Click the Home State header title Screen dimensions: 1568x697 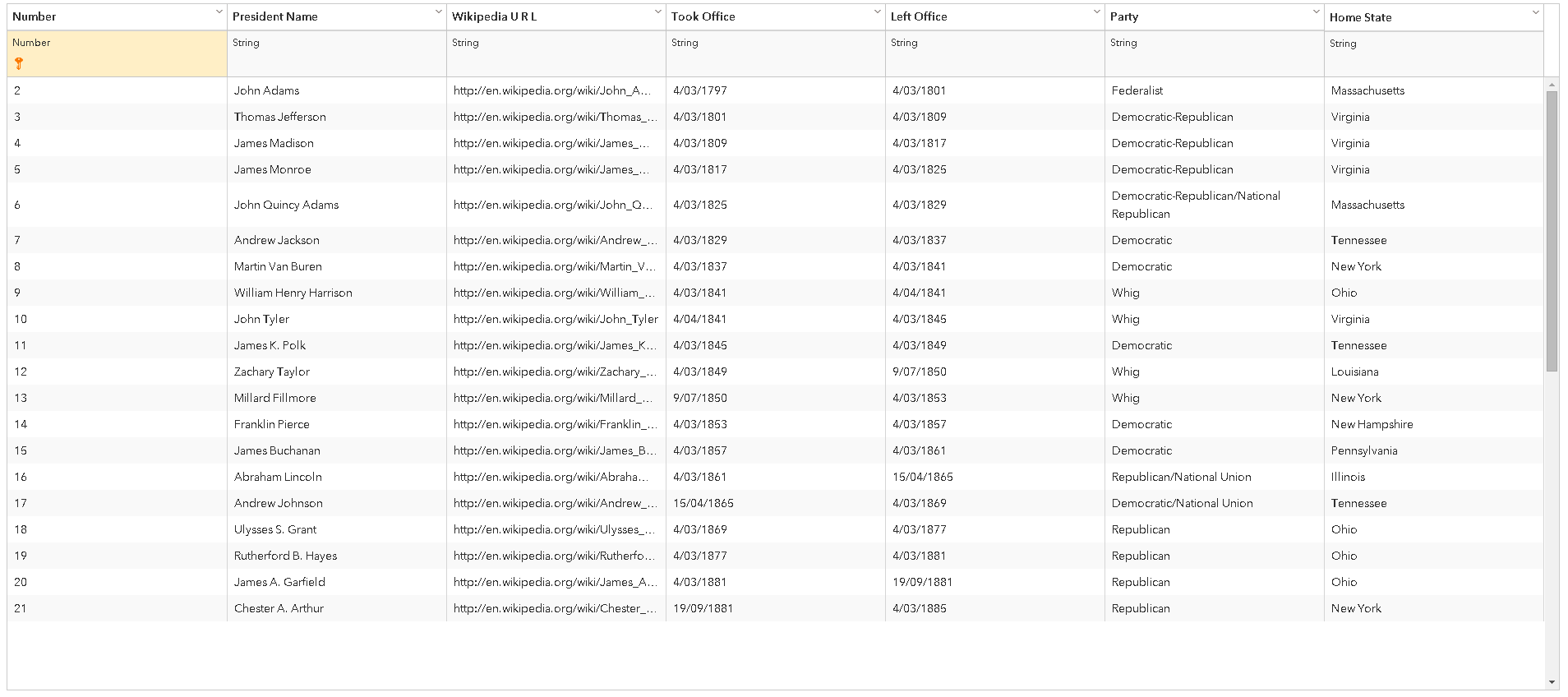coord(1360,17)
